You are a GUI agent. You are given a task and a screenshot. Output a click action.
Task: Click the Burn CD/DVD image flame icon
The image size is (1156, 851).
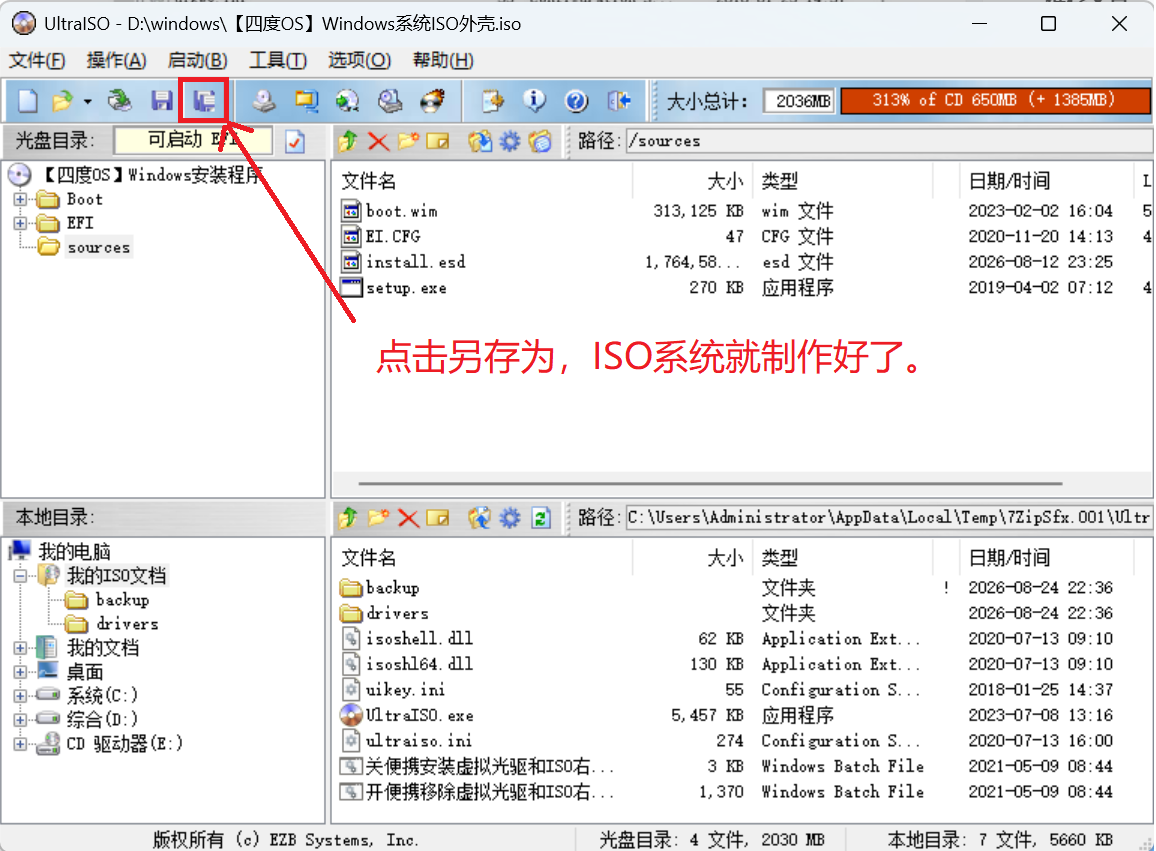pyautogui.click(x=433, y=100)
